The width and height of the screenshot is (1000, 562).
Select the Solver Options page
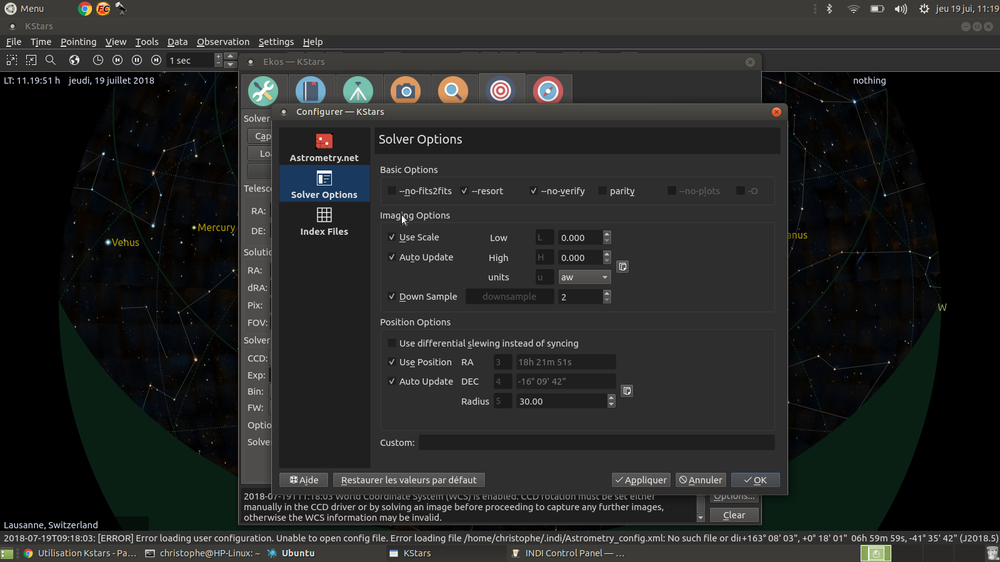(324, 184)
